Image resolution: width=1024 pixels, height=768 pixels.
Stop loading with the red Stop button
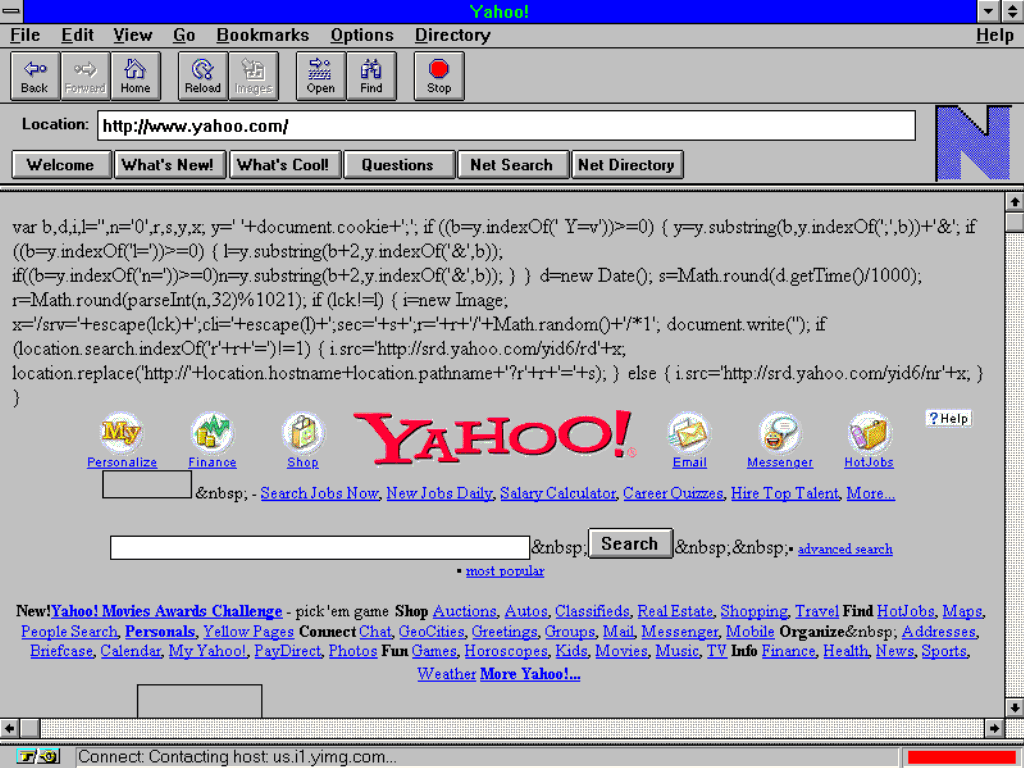pyautogui.click(x=439, y=76)
